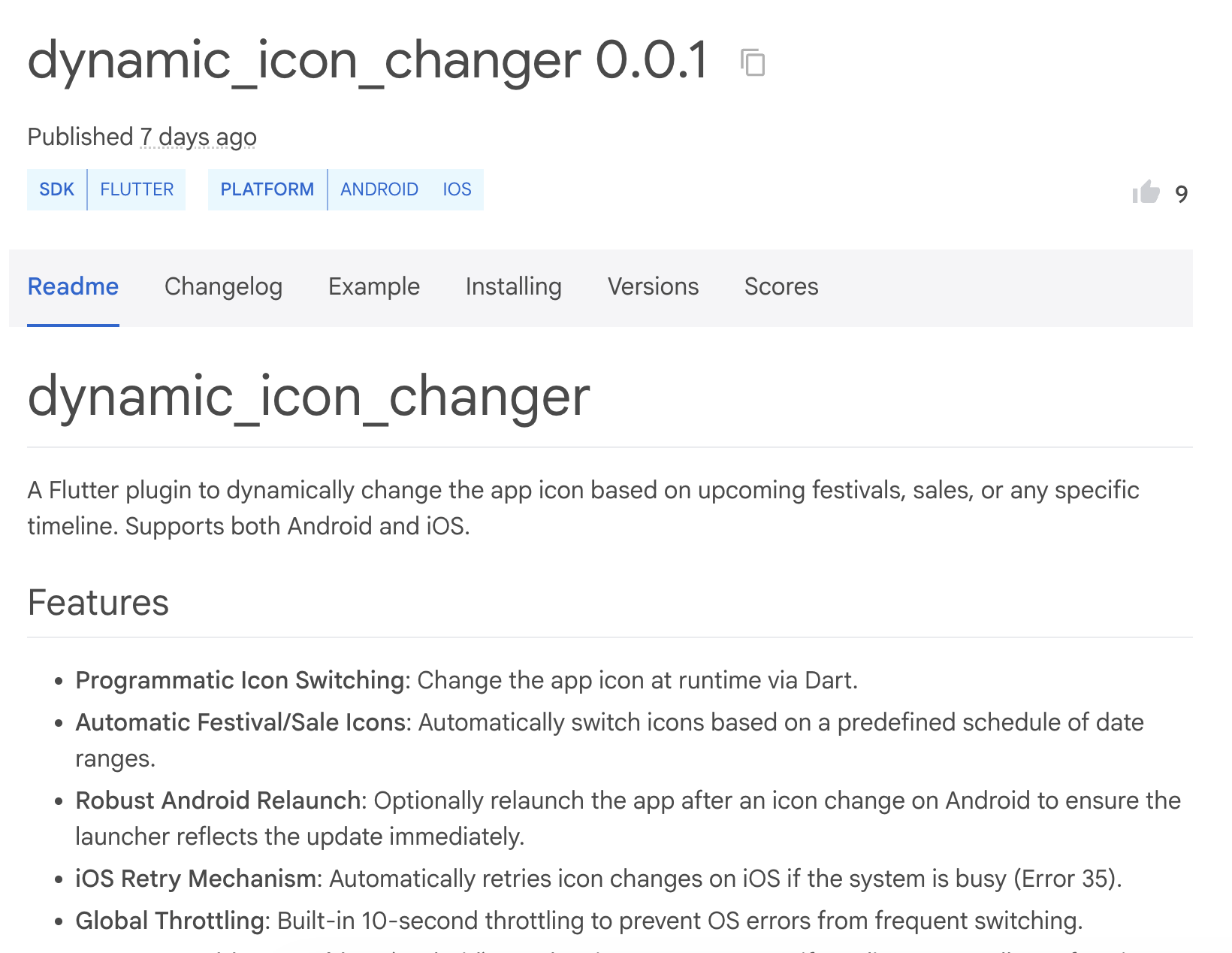The image size is (1232, 953).
Task: Go to the Installing tab
Action: pyautogui.click(x=514, y=287)
